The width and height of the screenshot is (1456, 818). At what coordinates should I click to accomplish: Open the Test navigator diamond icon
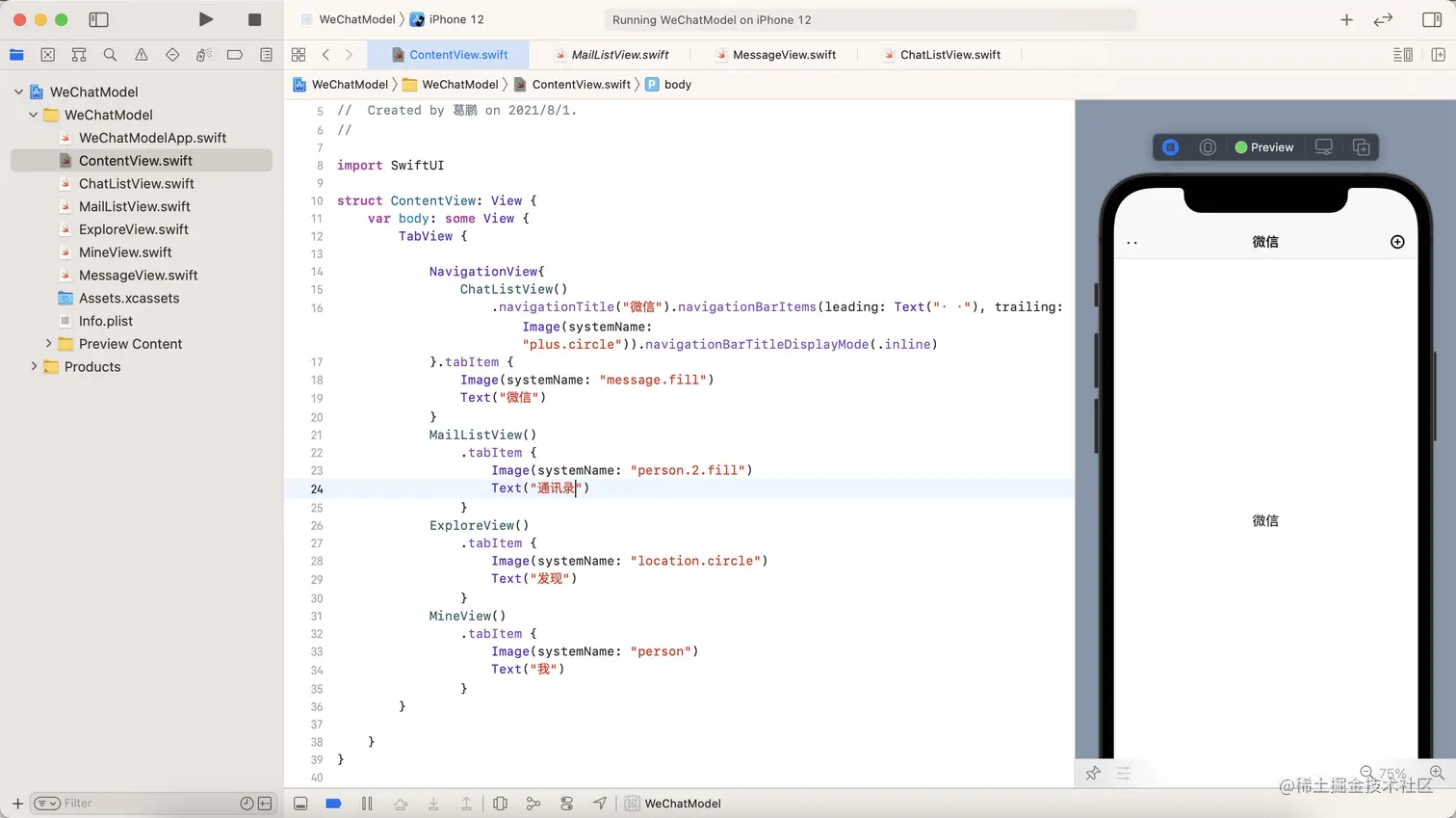click(x=172, y=55)
